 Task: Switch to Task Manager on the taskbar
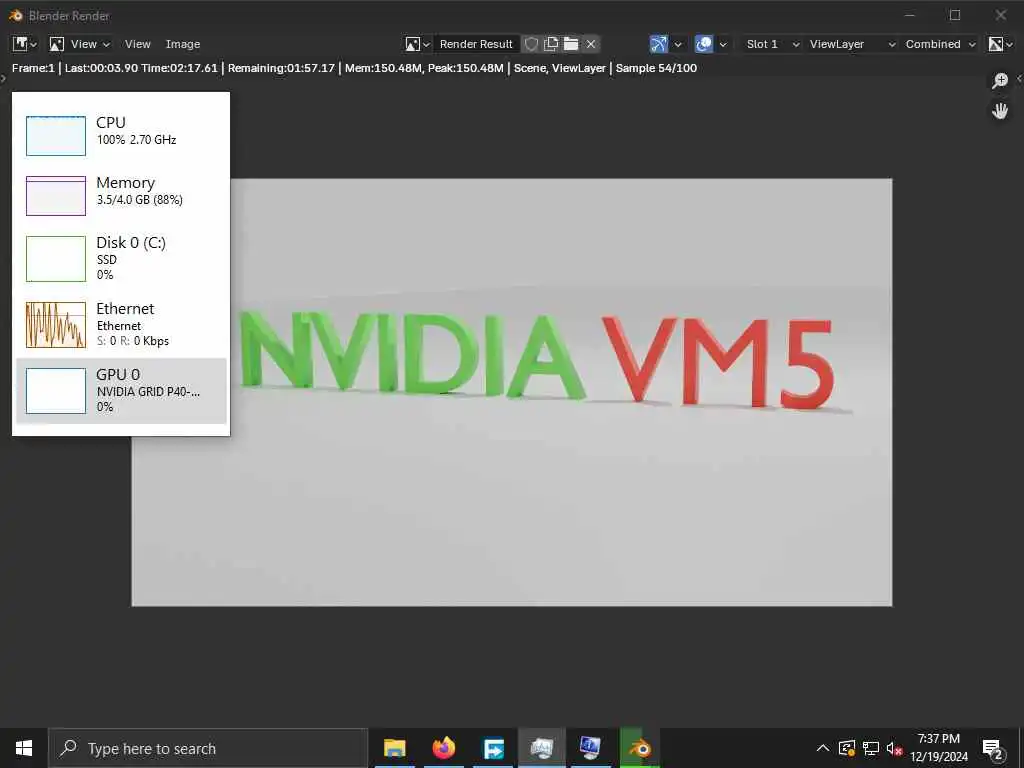pos(541,748)
